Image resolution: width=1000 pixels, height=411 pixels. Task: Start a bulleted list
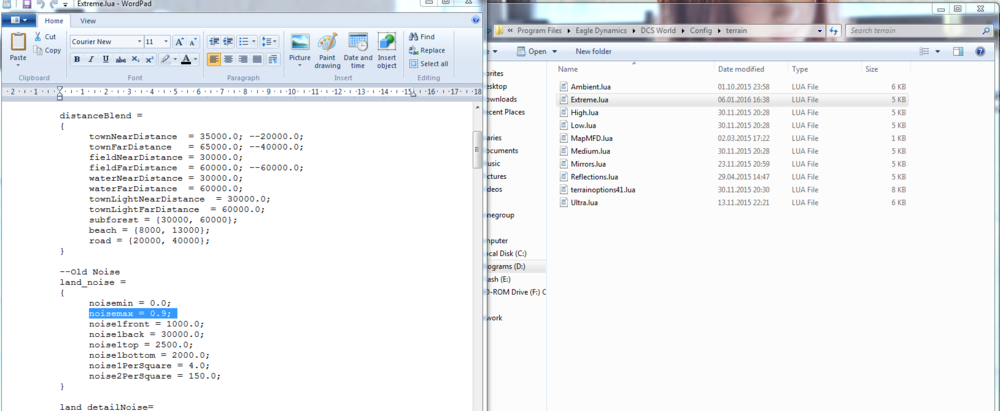[243, 41]
